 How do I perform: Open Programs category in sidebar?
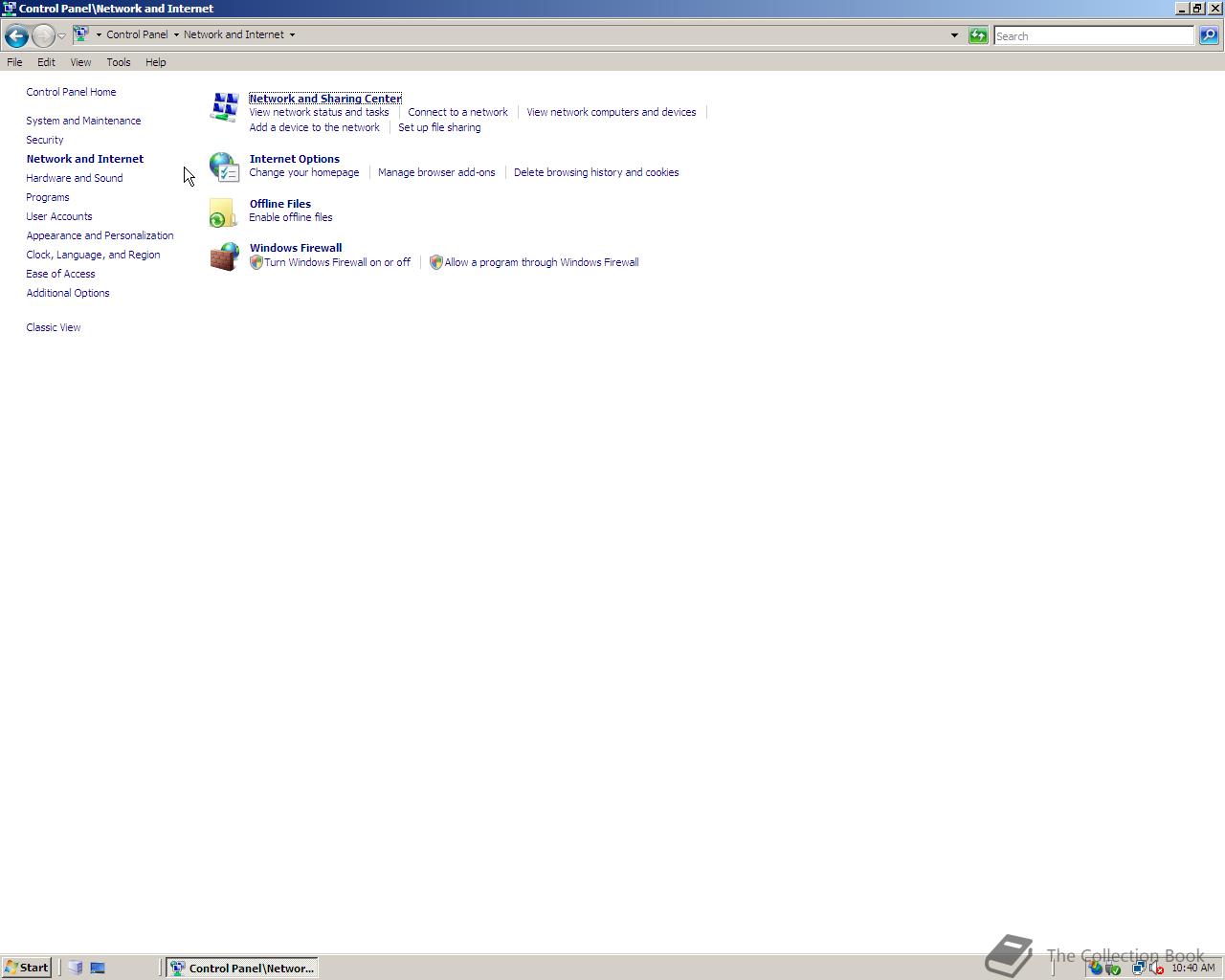pyautogui.click(x=48, y=197)
